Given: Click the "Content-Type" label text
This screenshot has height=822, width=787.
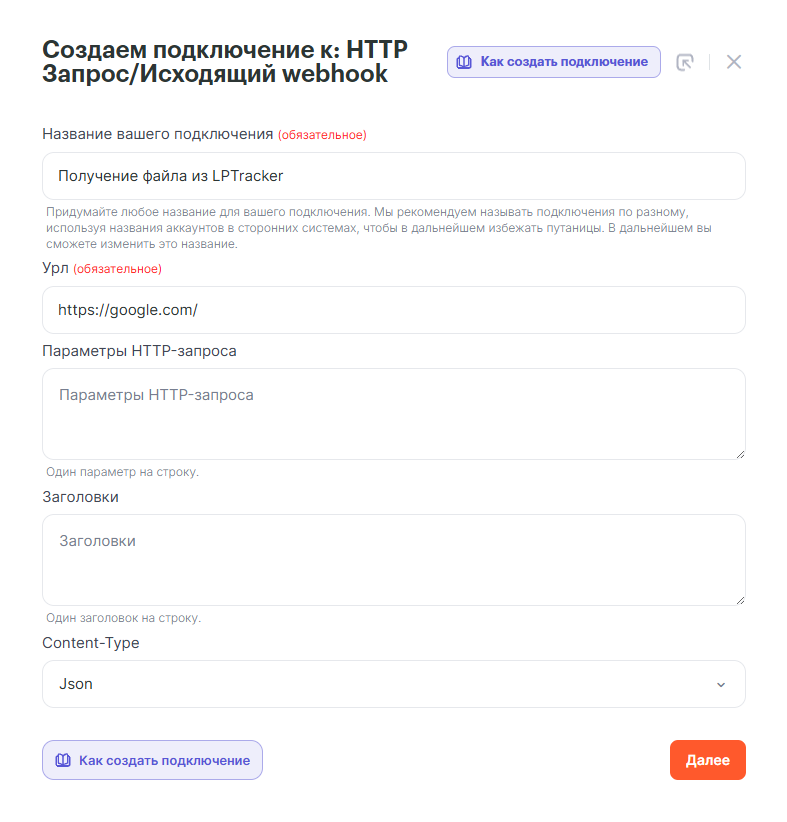Looking at the screenshot, I should 91,643.
